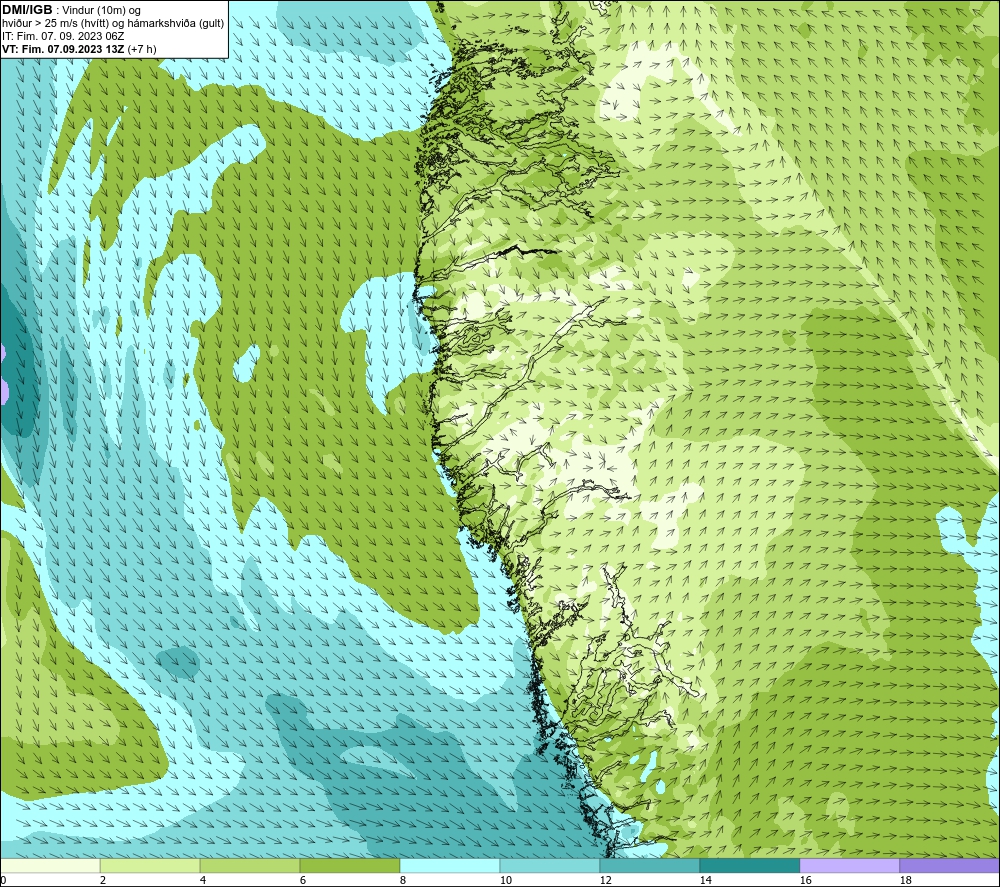Click the scale label '8'
The image size is (1000, 887).
pyautogui.click(x=403, y=881)
